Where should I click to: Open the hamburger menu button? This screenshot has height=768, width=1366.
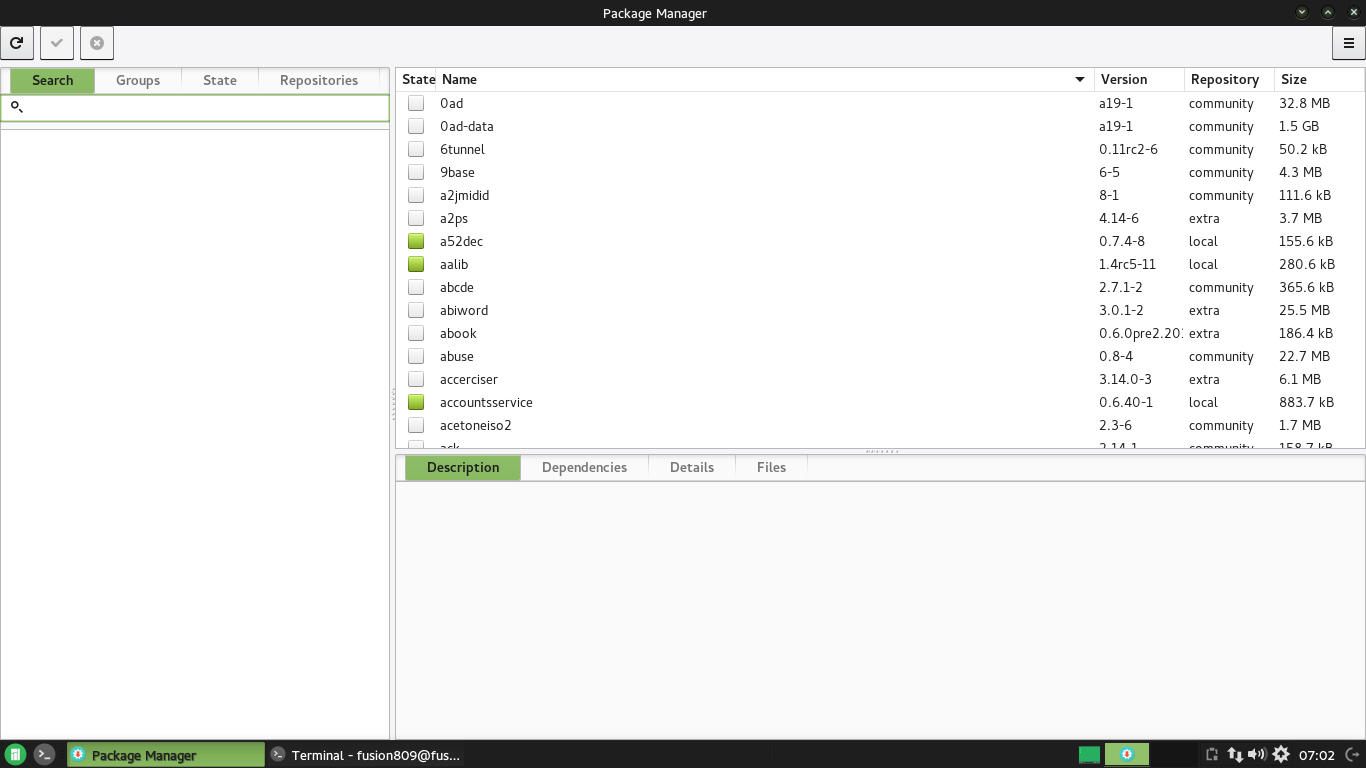coord(1349,43)
